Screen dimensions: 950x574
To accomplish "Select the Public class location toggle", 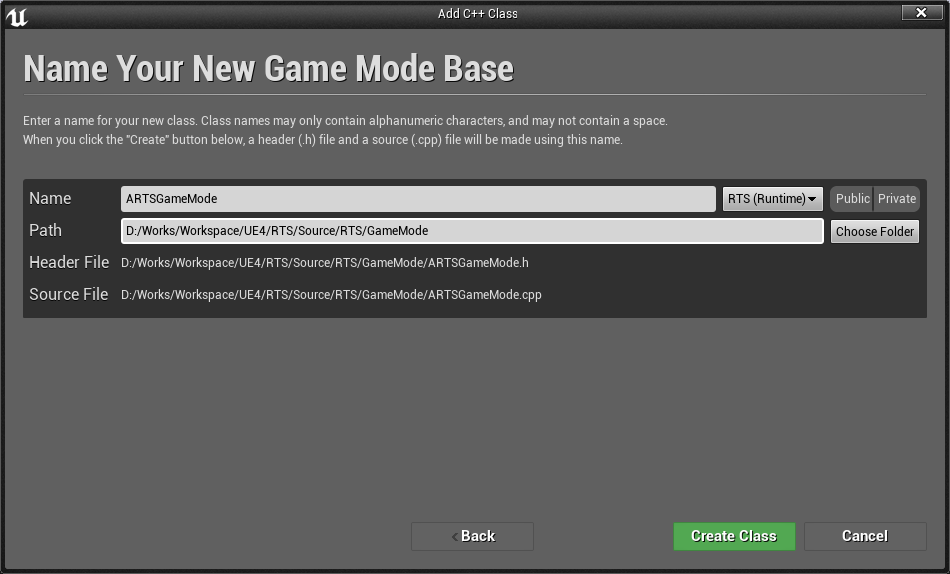I will (852, 199).
